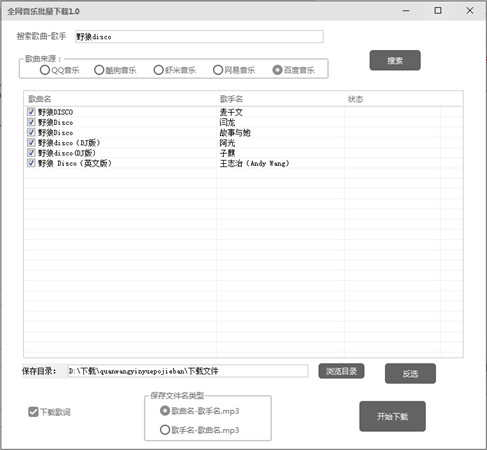The height and width of the screenshot is (450, 487).
Task: Uncheck the 野狼DISCO 麦千文 row checkbox
Action: click(x=31, y=112)
